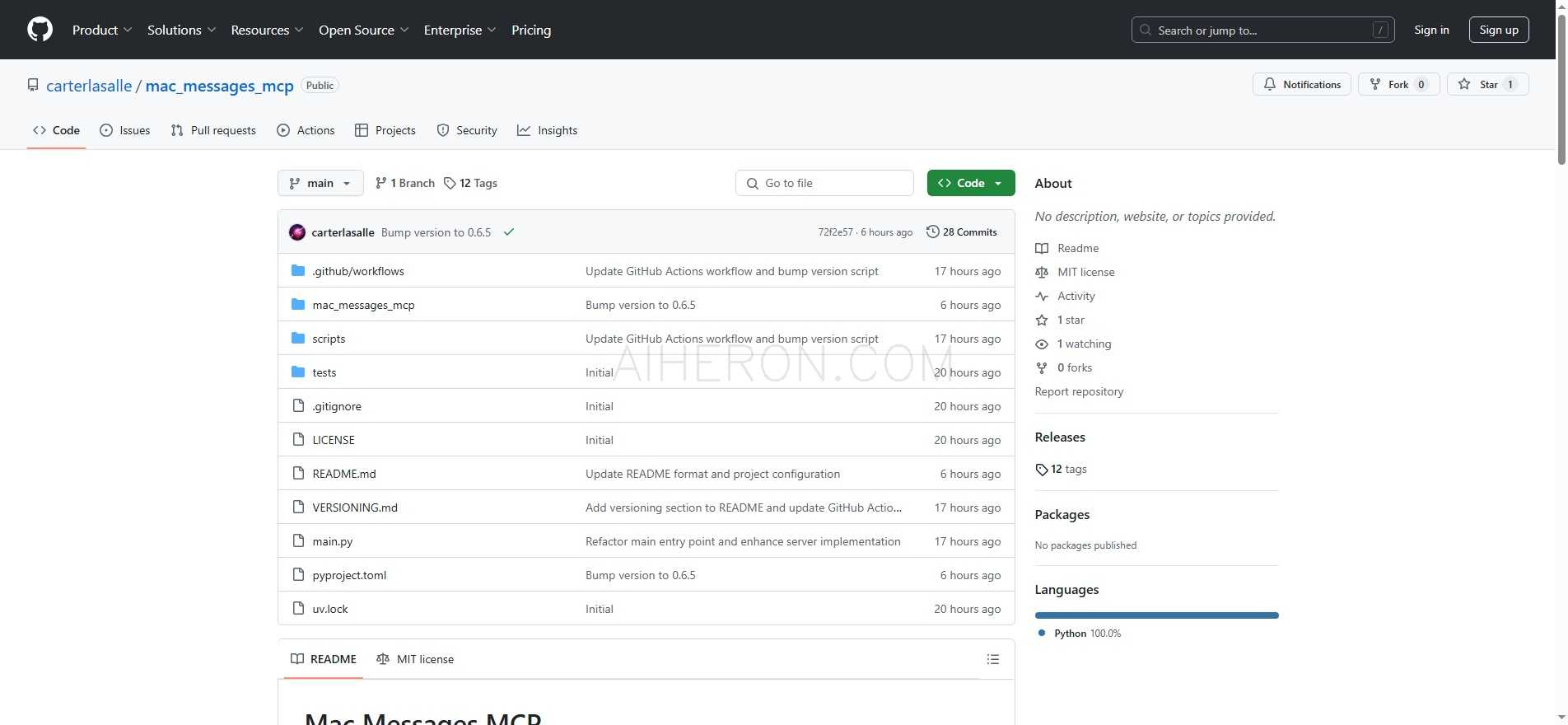The width and height of the screenshot is (1568, 725).
Task: Click the .github/workflows folder icon
Action: pos(298,271)
